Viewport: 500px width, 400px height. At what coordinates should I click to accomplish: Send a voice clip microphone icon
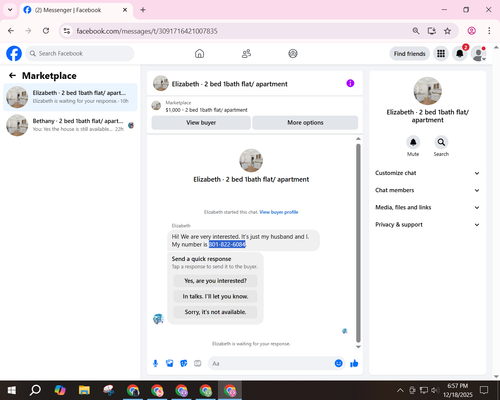pyautogui.click(x=155, y=363)
